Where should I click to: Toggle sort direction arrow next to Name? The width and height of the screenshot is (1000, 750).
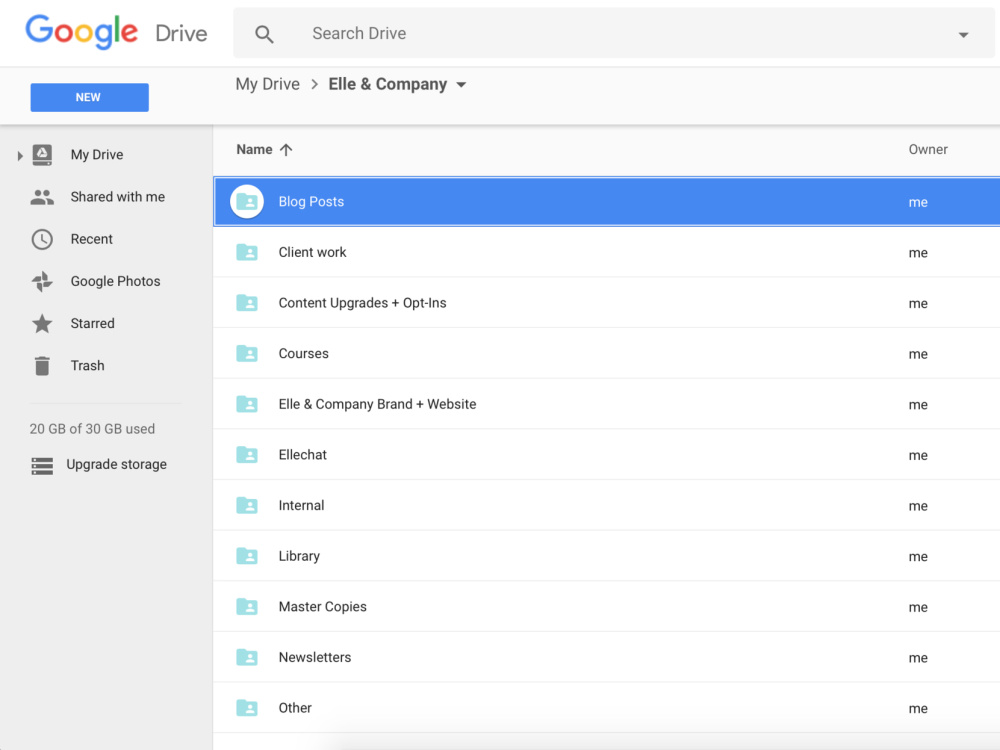click(x=286, y=150)
